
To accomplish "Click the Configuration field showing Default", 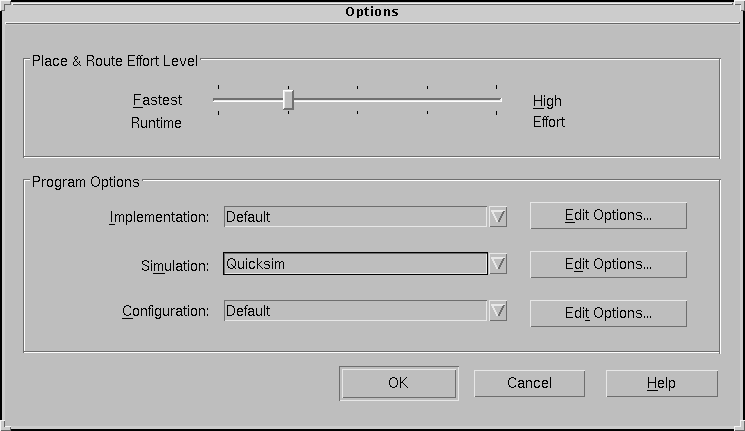I will [355, 311].
